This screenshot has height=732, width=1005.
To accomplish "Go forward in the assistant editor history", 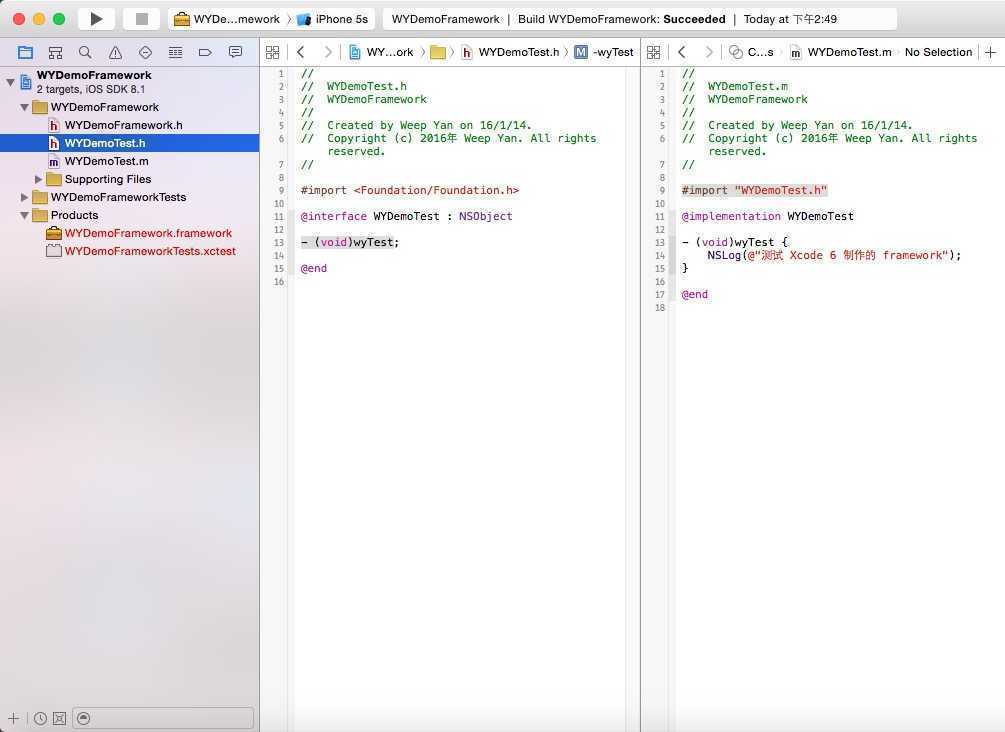I will pyautogui.click(x=709, y=53).
